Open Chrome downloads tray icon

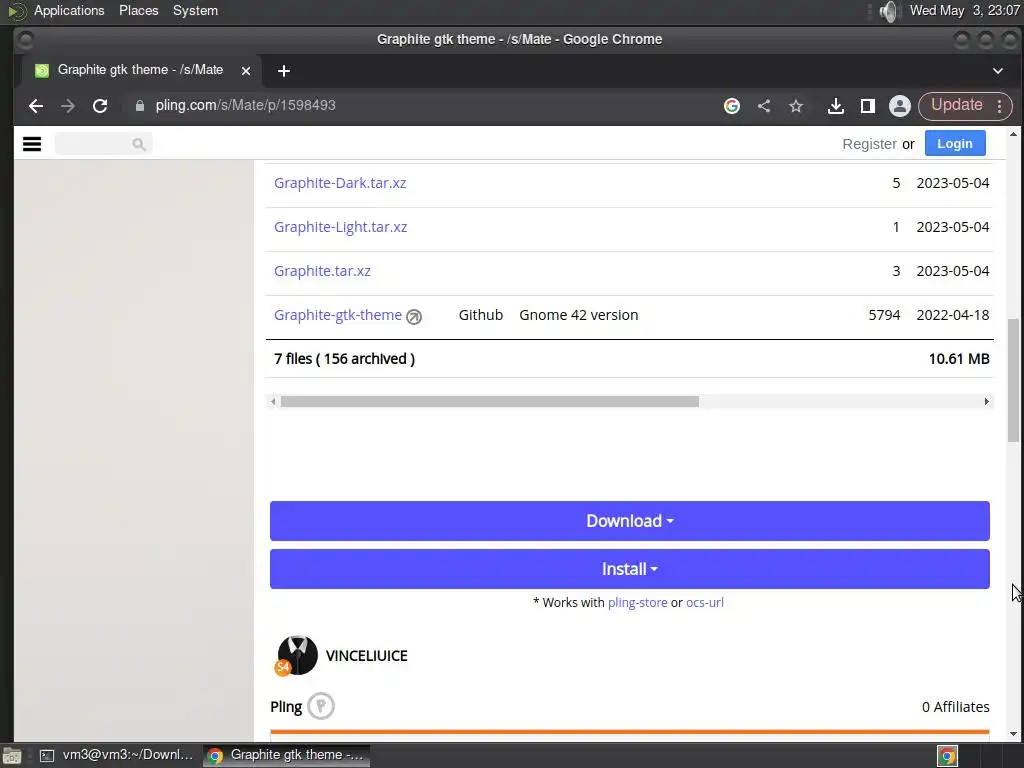click(x=836, y=106)
